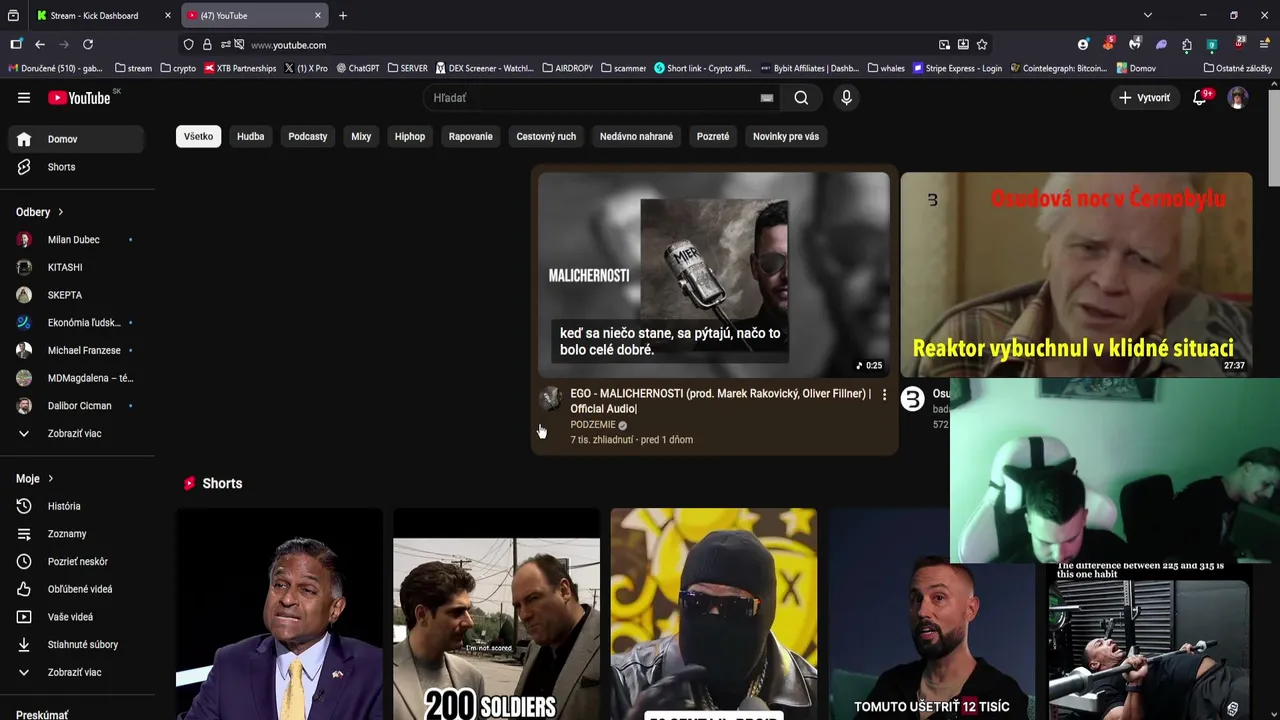Select the Rapovanie filter chip
Image resolution: width=1280 pixels, height=720 pixels.
click(471, 136)
